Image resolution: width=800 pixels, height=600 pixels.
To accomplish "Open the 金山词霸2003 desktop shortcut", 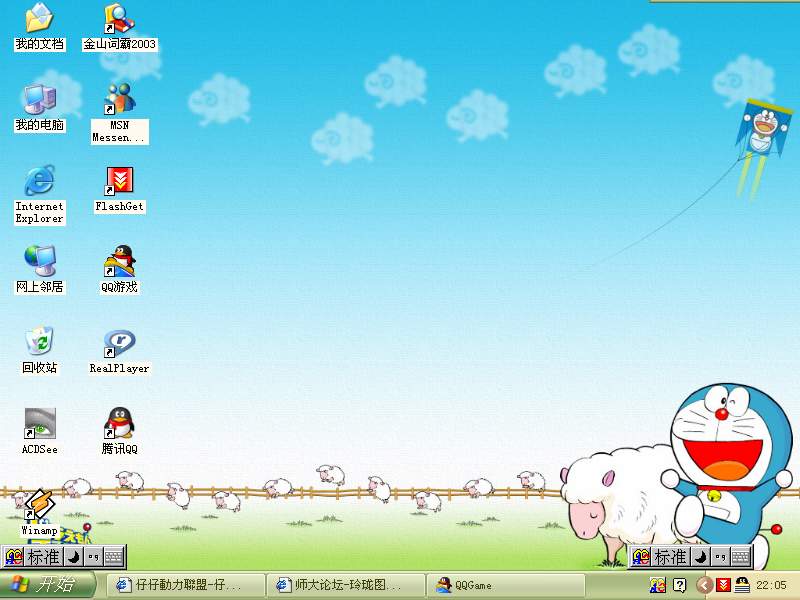I will pyautogui.click(x=119, y=20).
